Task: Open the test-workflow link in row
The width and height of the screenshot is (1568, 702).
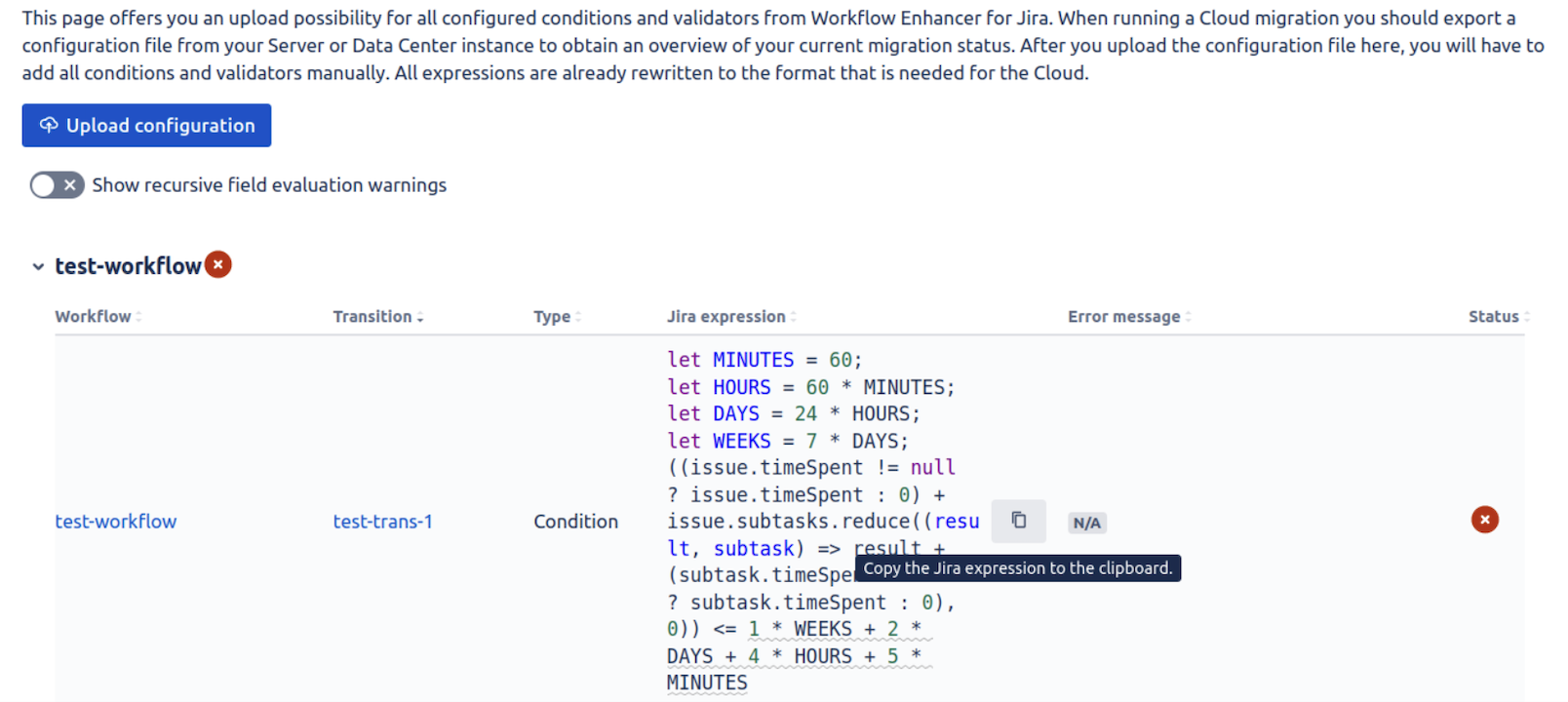Action: (x=116, y=522)
